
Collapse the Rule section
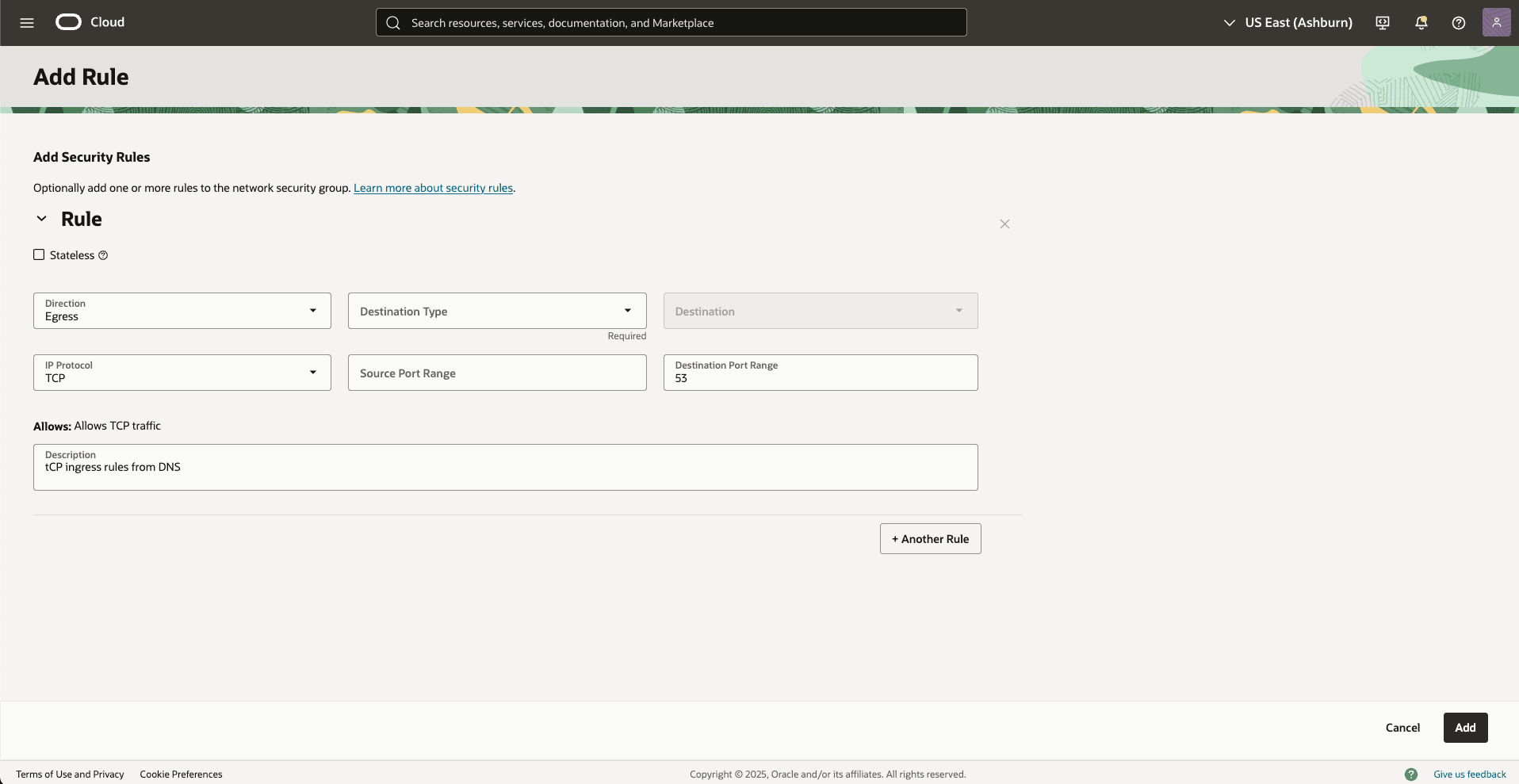click(41, 218)
